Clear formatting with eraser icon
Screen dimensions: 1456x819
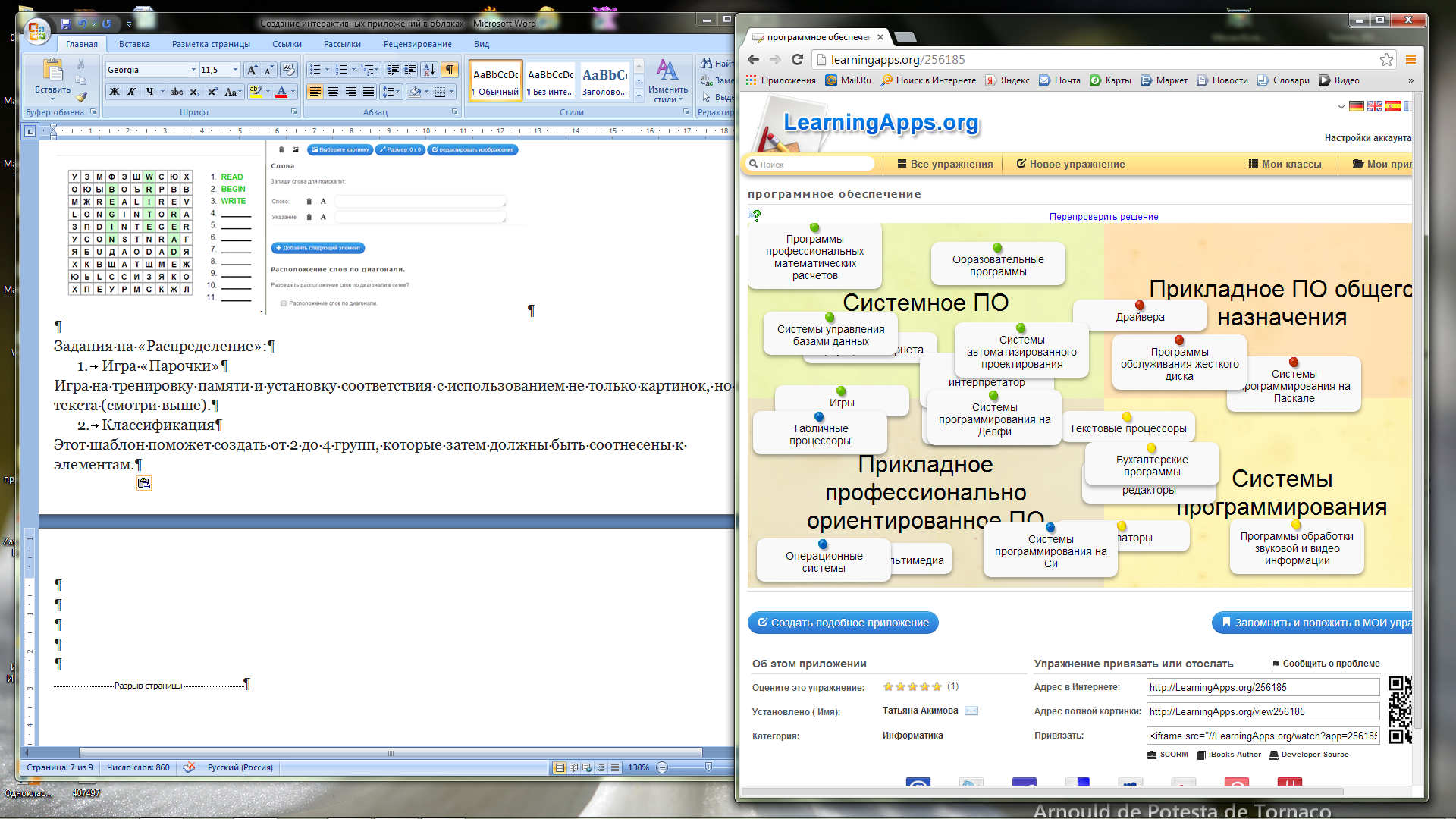tap(288, 70)
